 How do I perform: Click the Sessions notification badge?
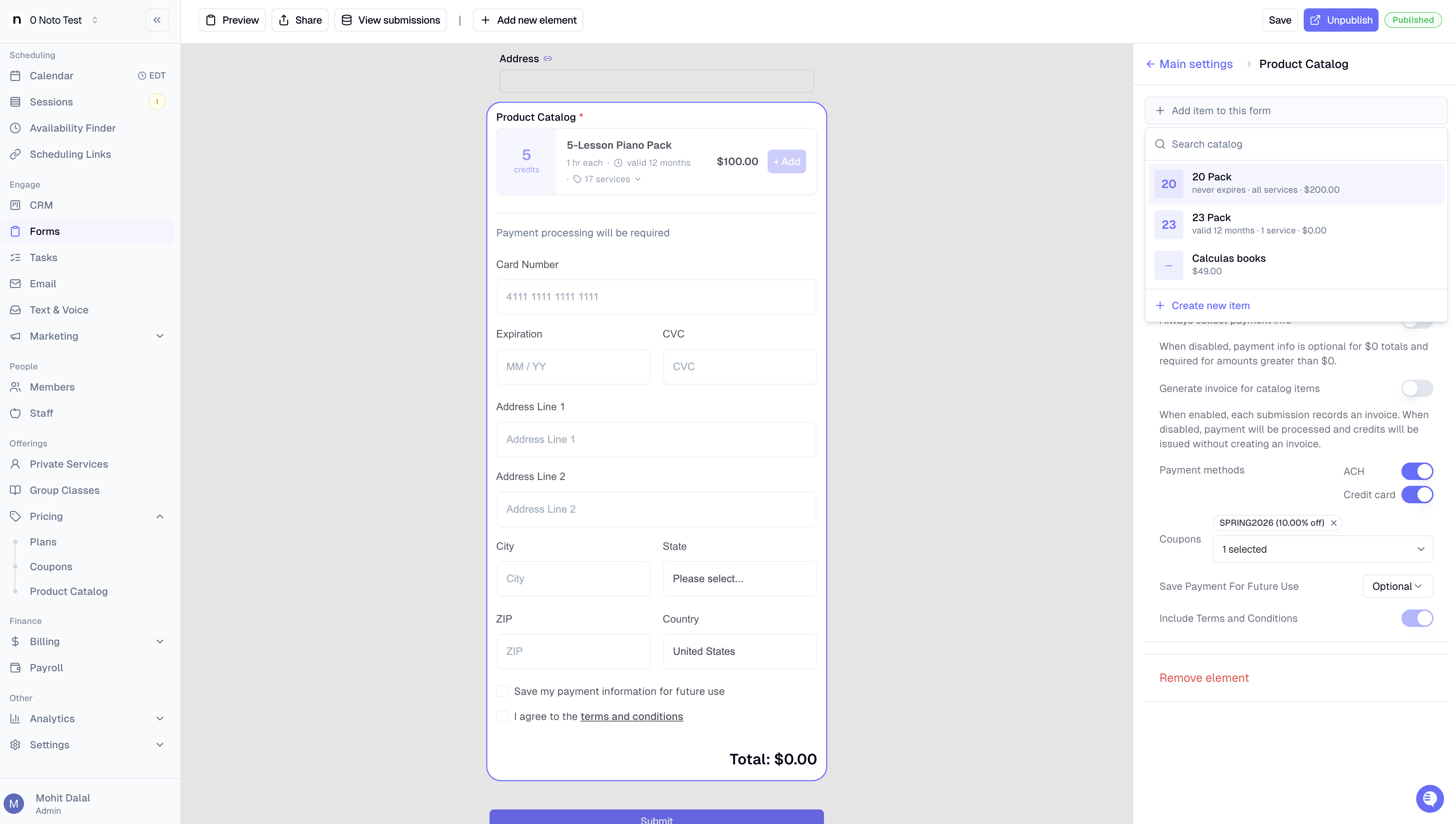(157, 102)
